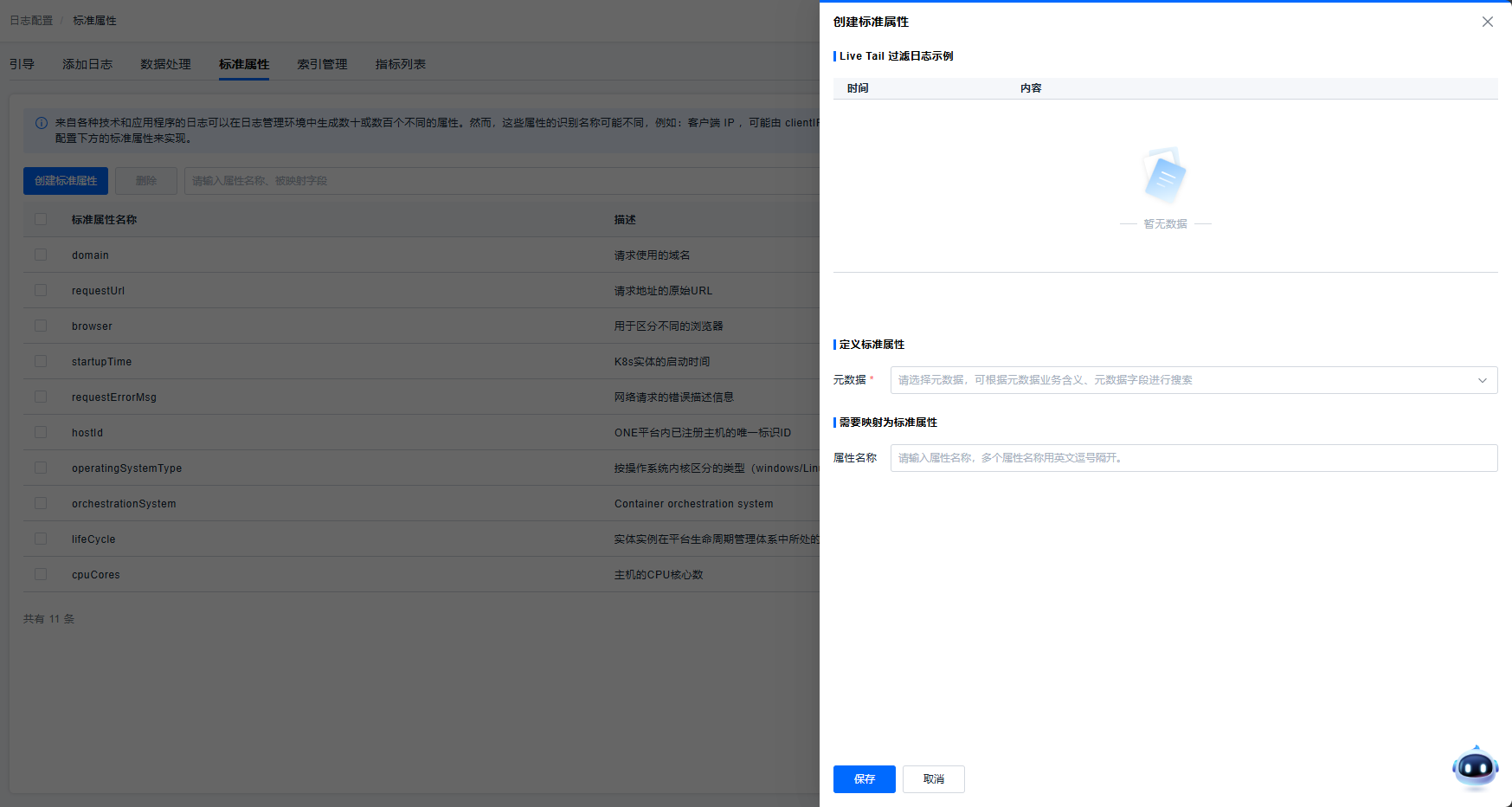Viewport: 1512px width, 807px height.
Task: Open the 元数据 dropdown selector
Action: [1186, 380]
